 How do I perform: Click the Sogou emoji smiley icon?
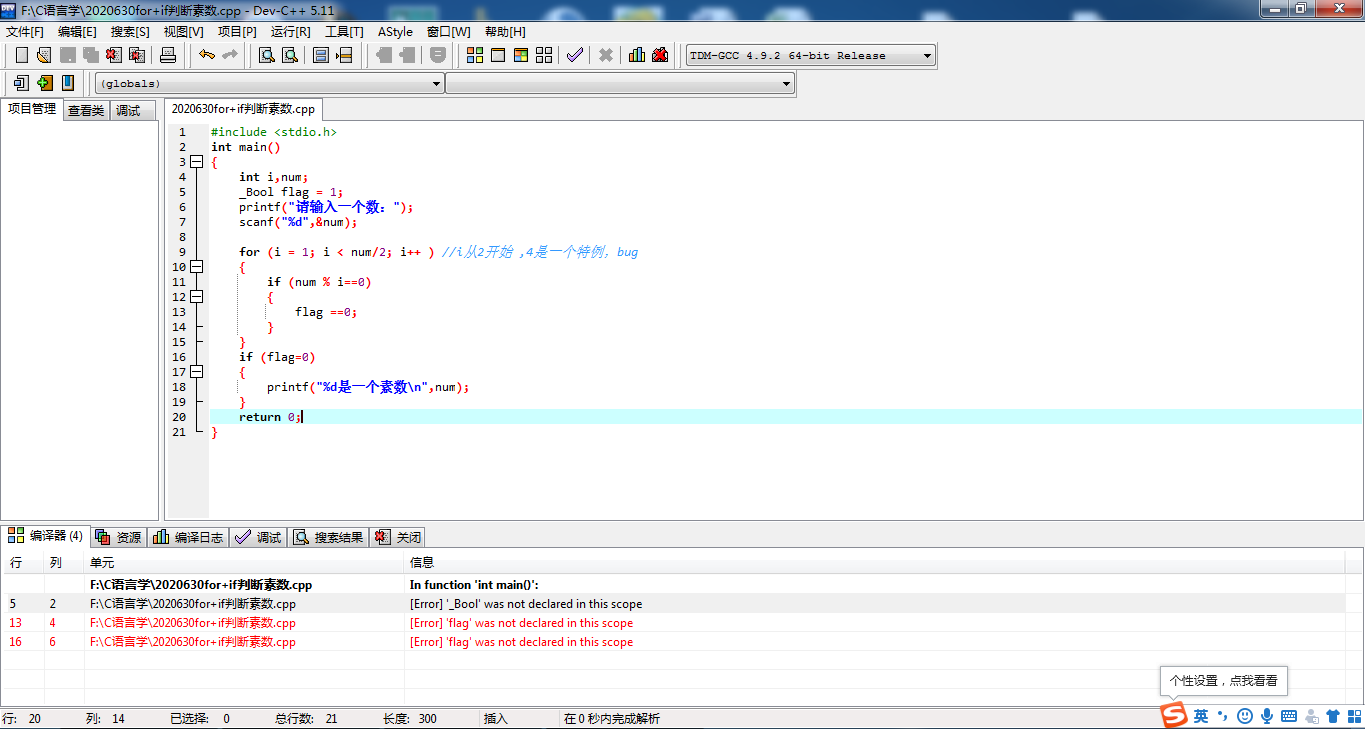click(1245, 716)
